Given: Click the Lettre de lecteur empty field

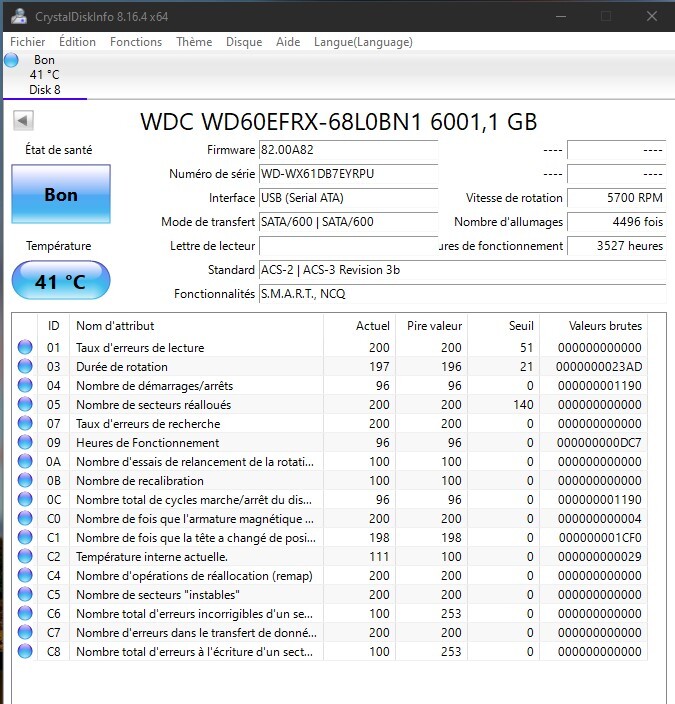Looking at the screenshot, I should pyautogui.click(x=349, y=246).
